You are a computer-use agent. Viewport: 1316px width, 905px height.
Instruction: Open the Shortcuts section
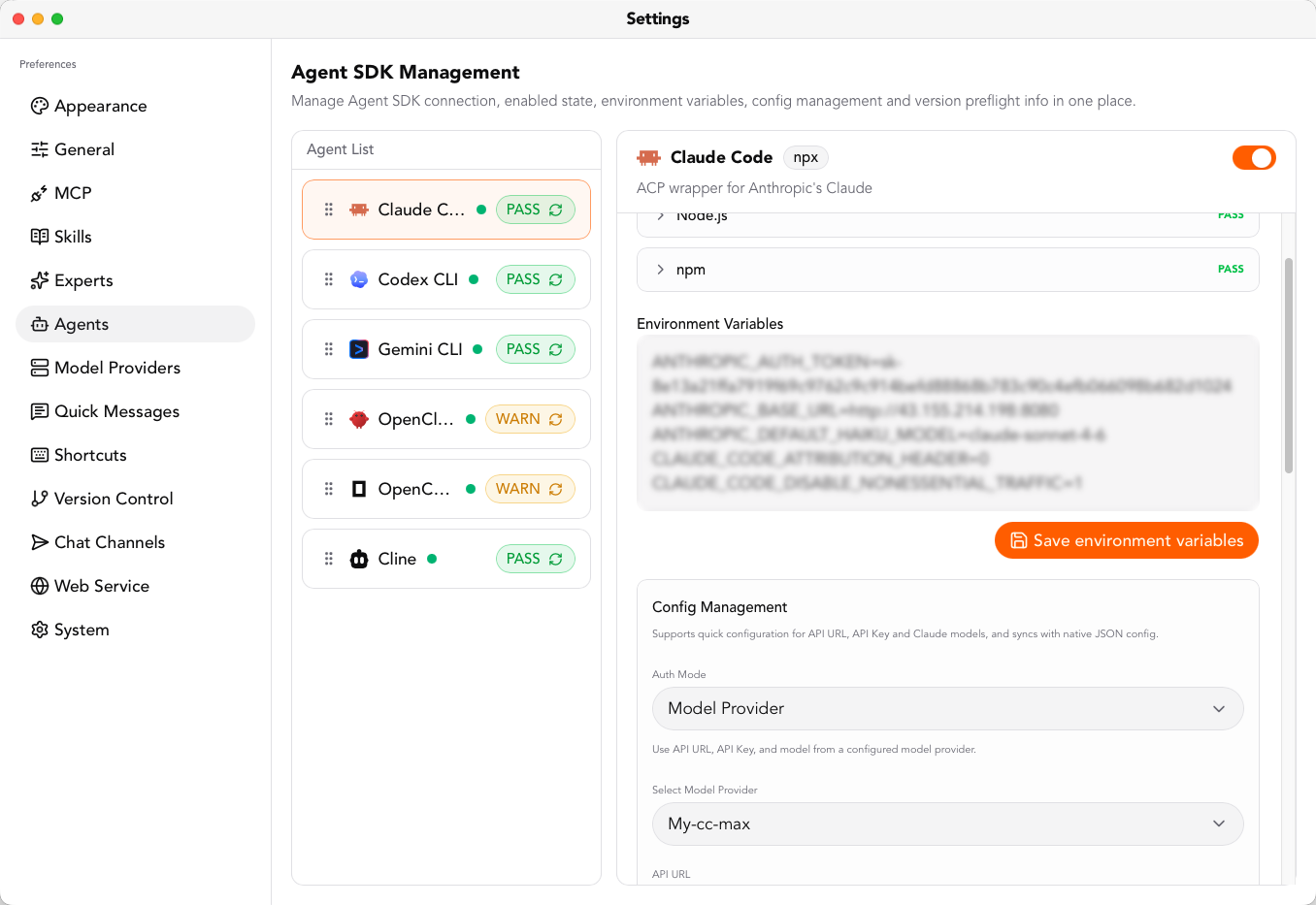point(135,455)
